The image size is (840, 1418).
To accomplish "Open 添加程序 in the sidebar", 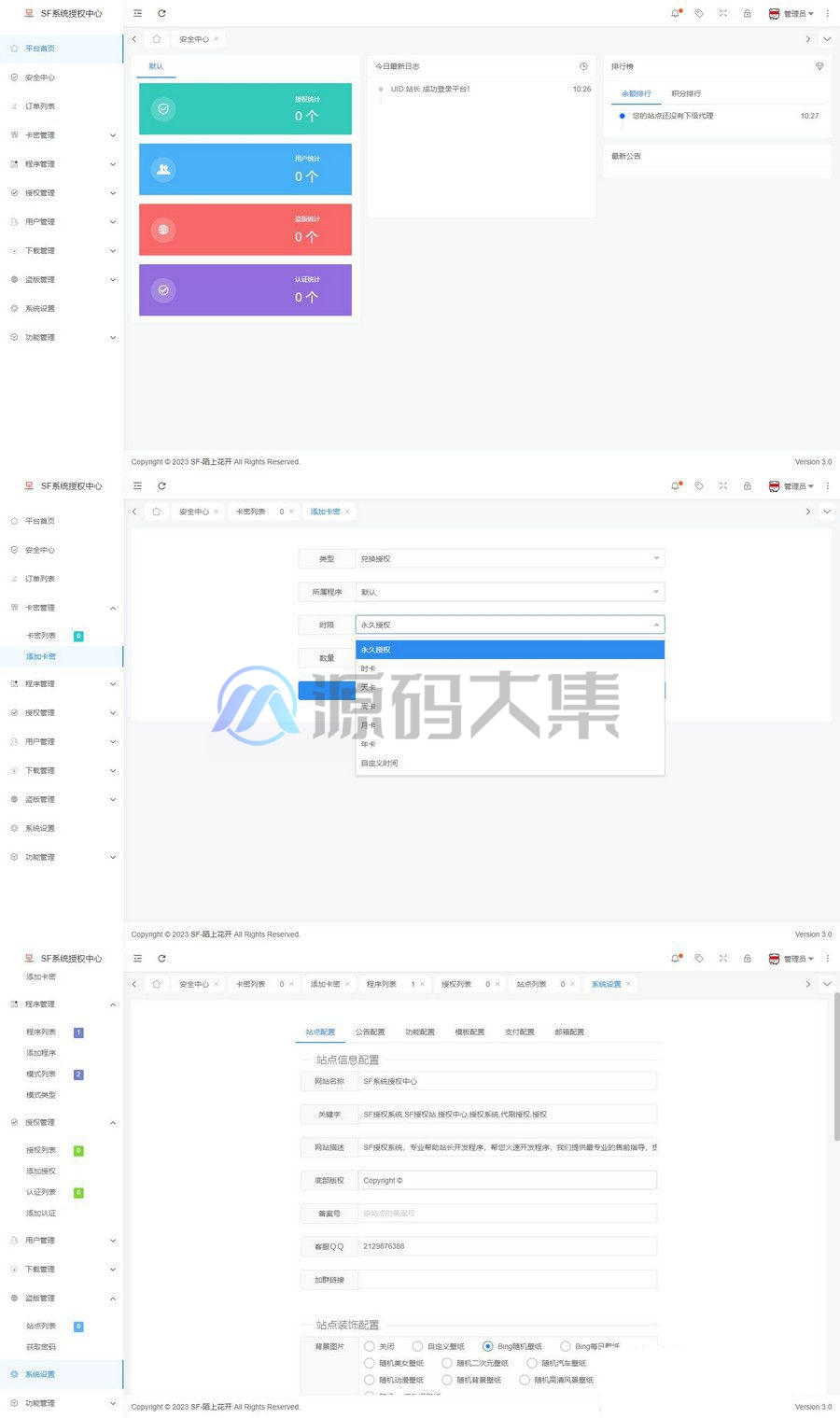I will tap(41, 1053).
